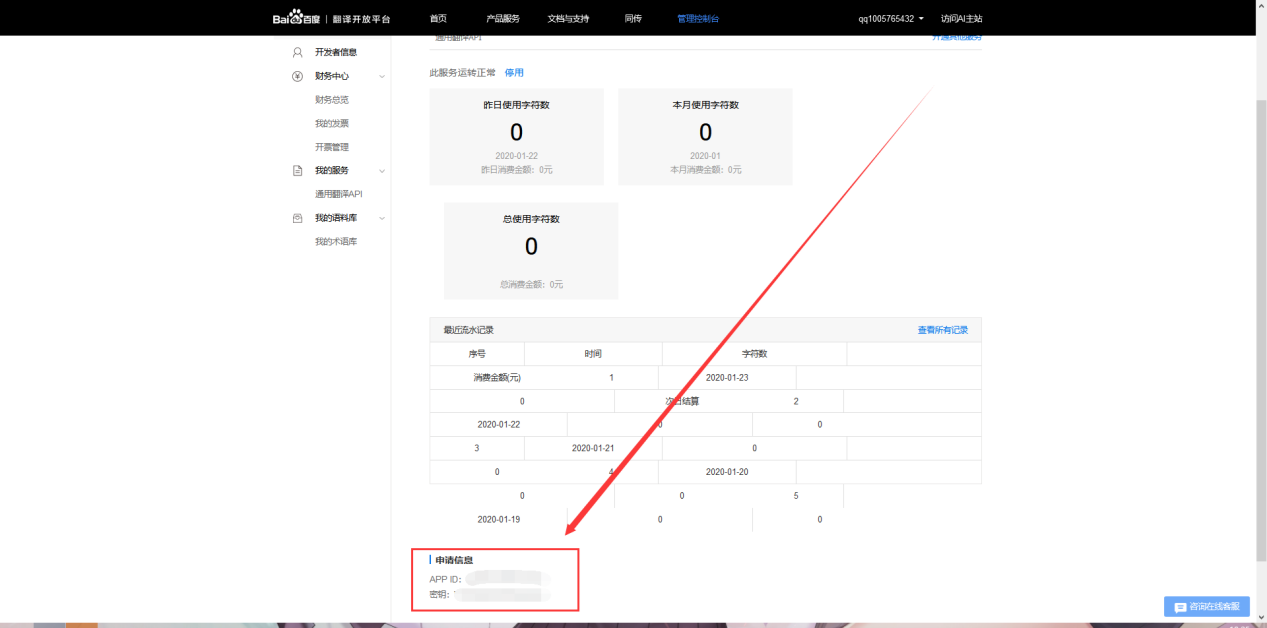Image resolution: width=1267 pixels, height=628 pixels.
Task: Click the 字符数 column header
Action: coord(755,354)
